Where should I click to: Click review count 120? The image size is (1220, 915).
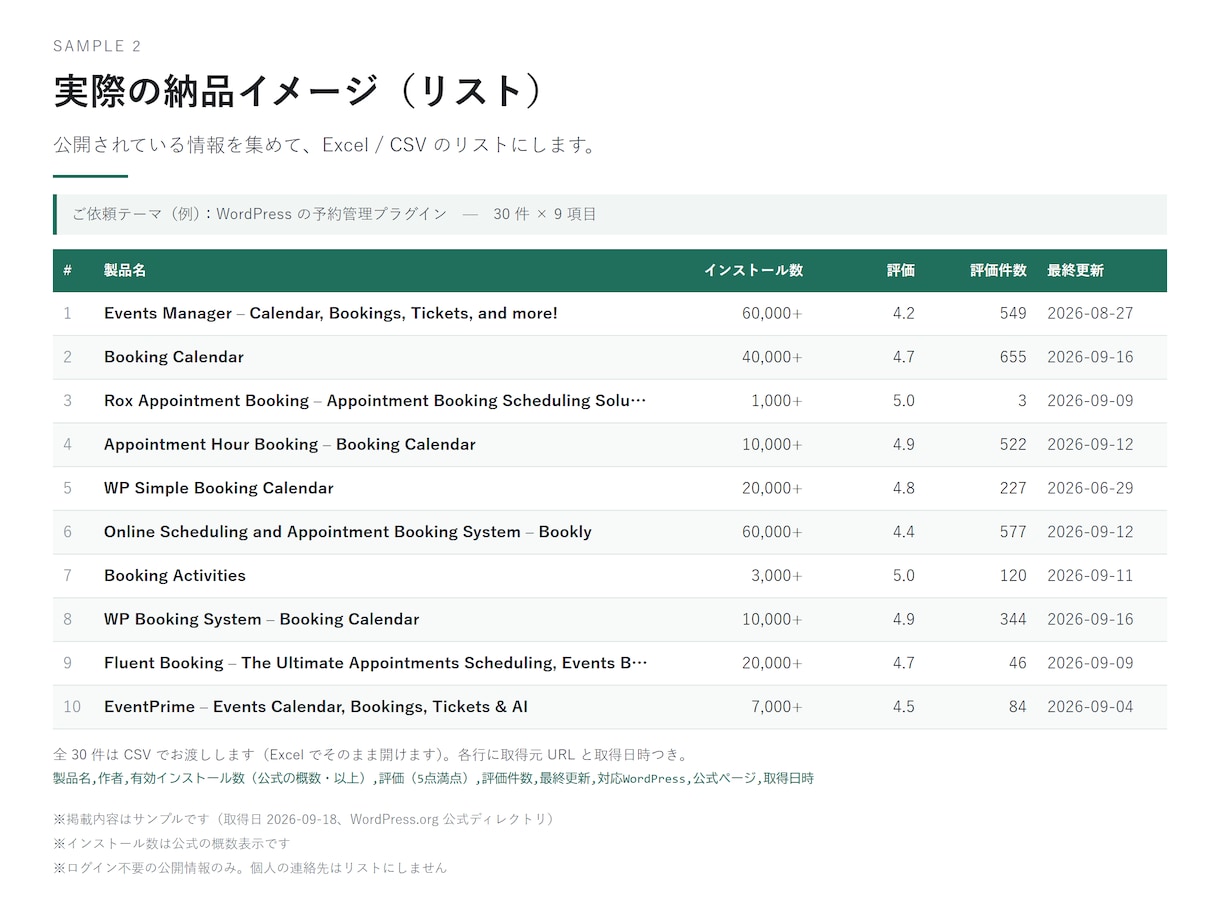point(1013,576)
